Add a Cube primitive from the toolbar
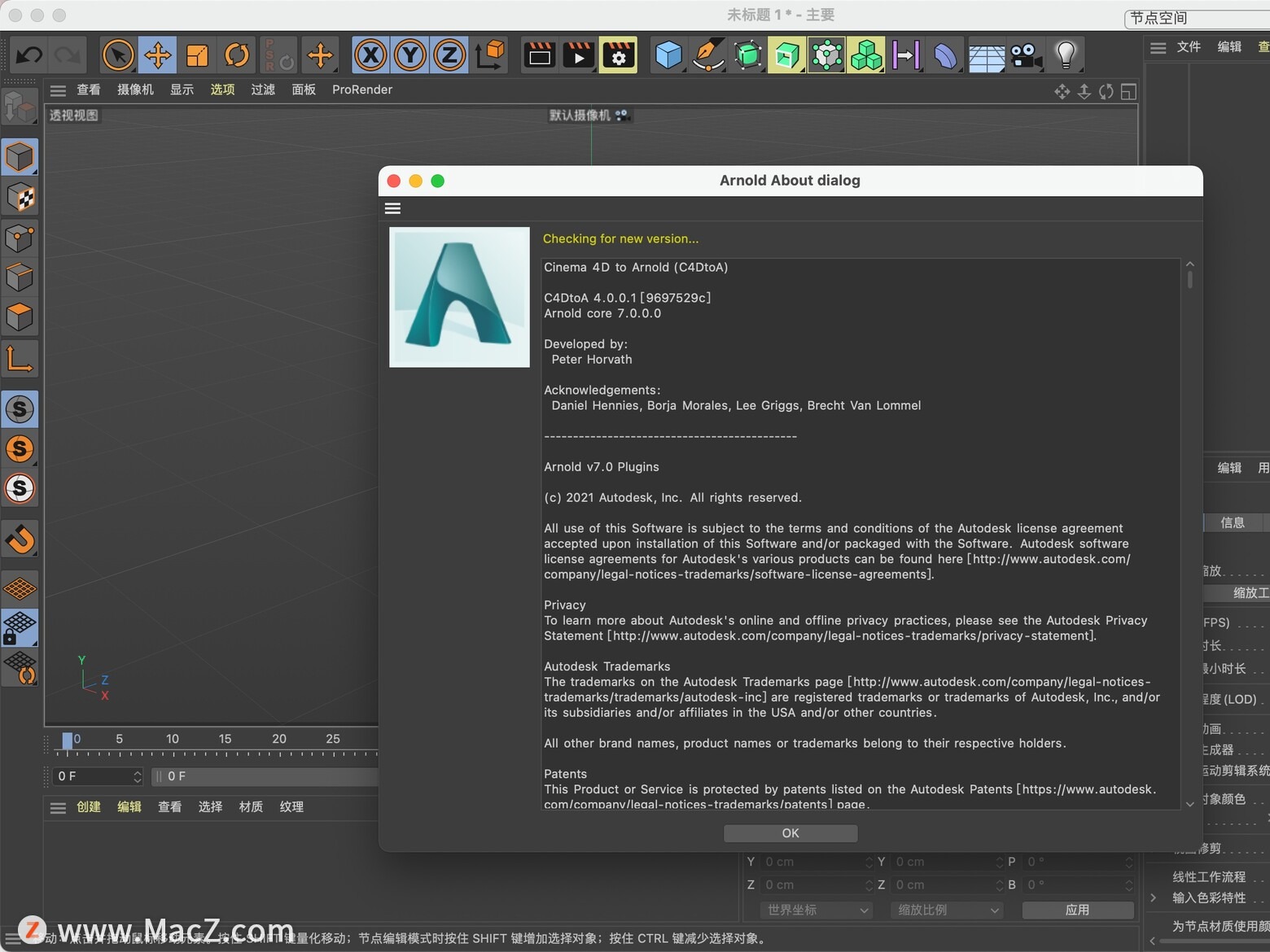 [x=668, y=55]
